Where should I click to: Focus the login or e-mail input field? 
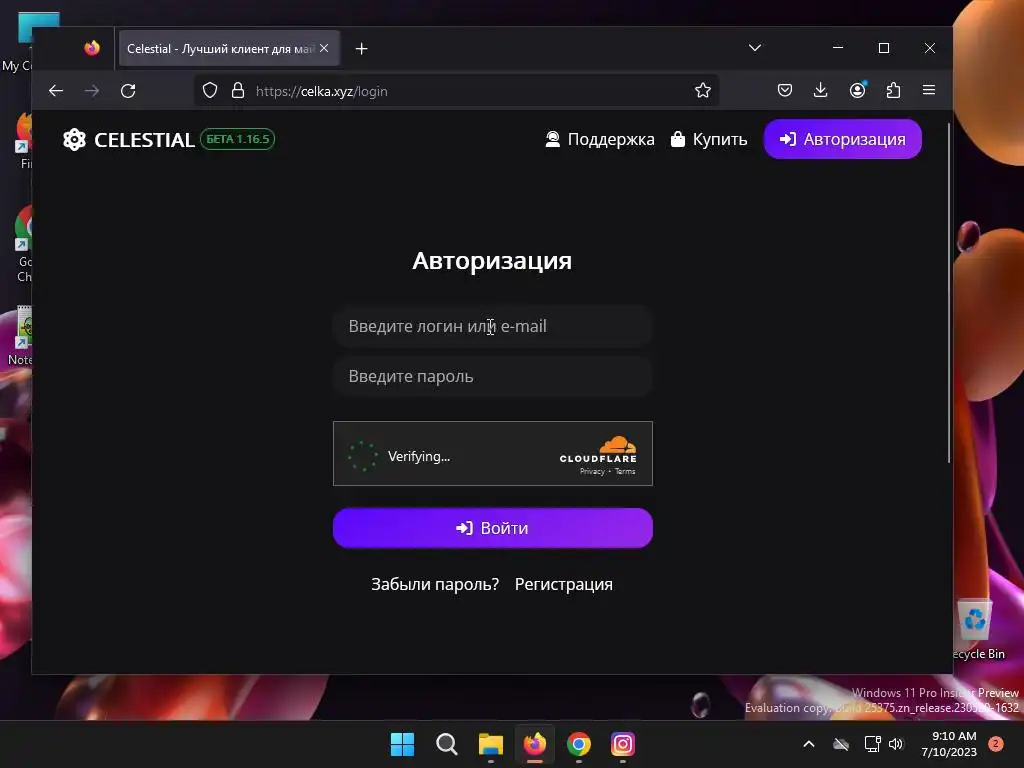point(492,326)
